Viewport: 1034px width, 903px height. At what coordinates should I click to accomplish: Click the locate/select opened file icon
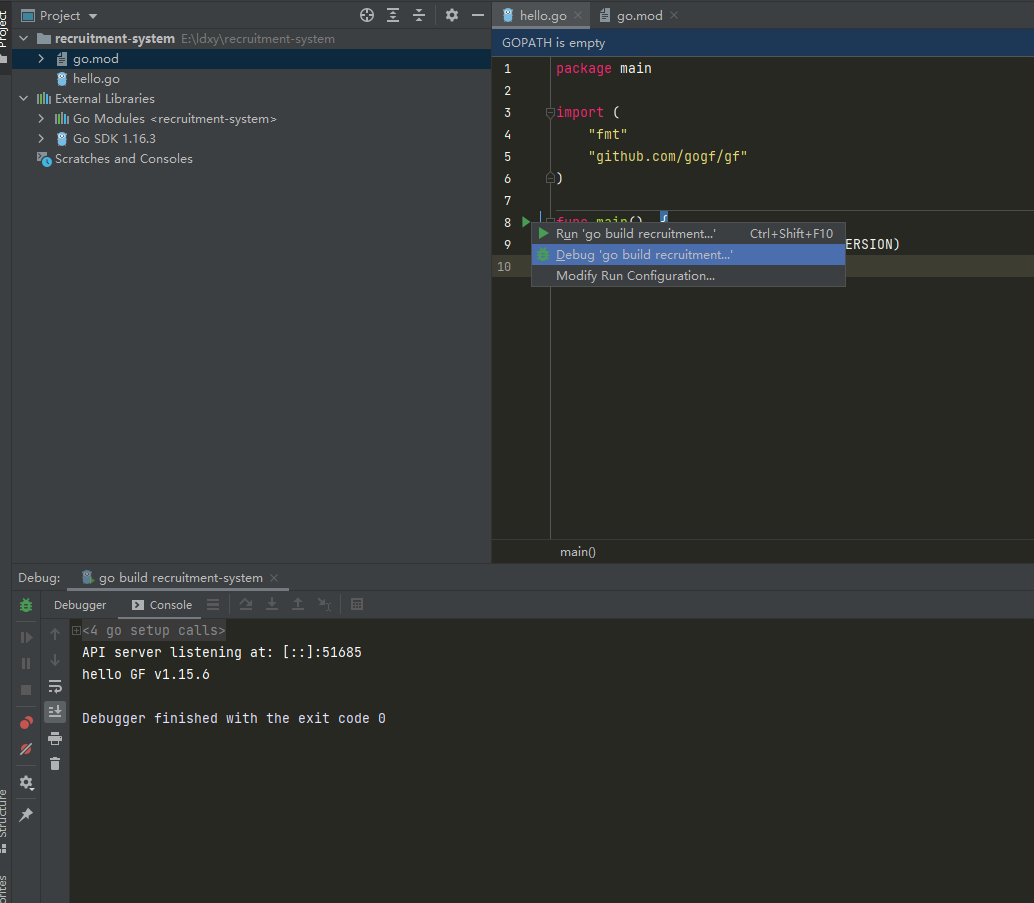(367, 15)
